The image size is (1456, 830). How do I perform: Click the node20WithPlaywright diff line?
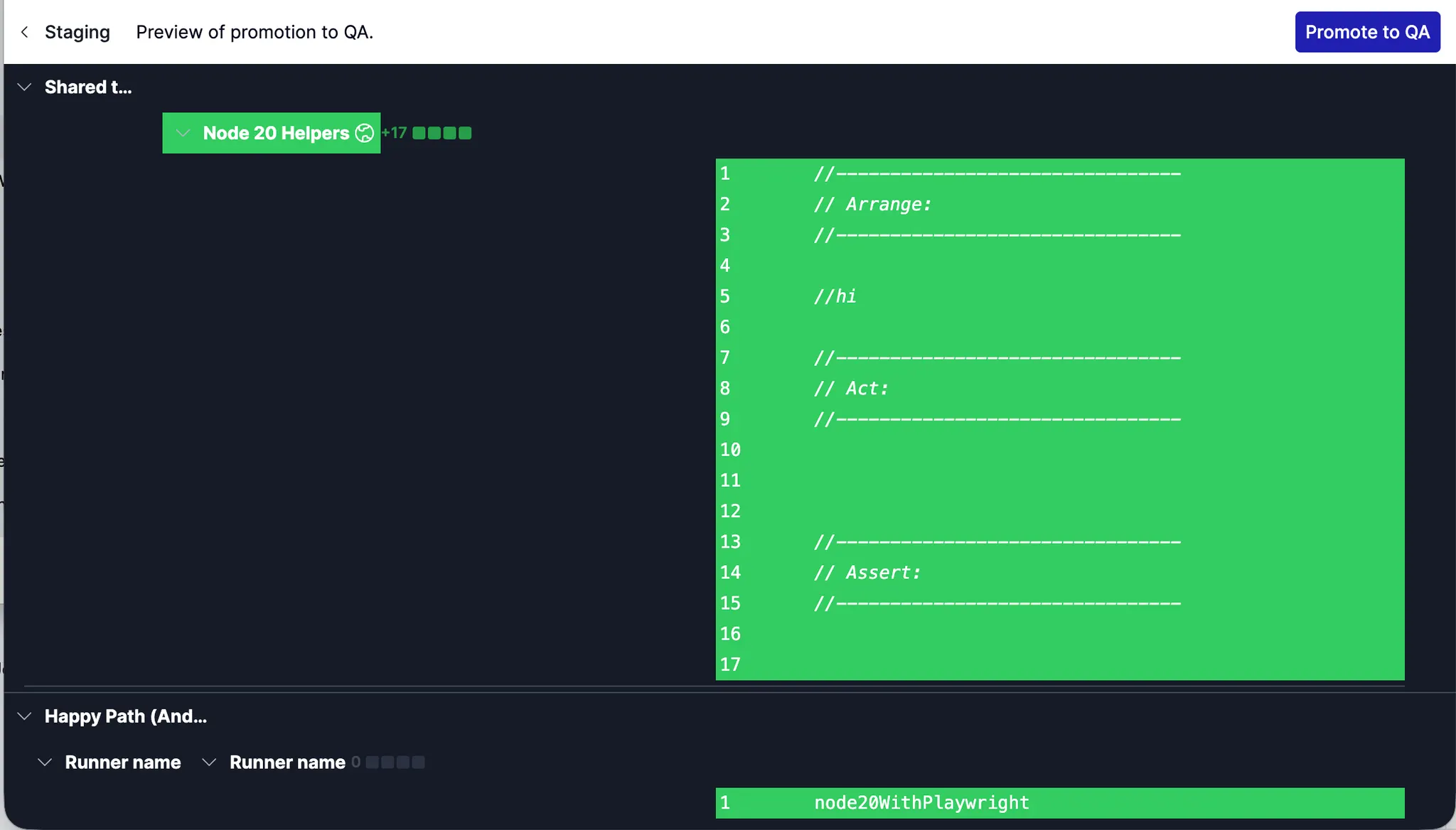921,803
